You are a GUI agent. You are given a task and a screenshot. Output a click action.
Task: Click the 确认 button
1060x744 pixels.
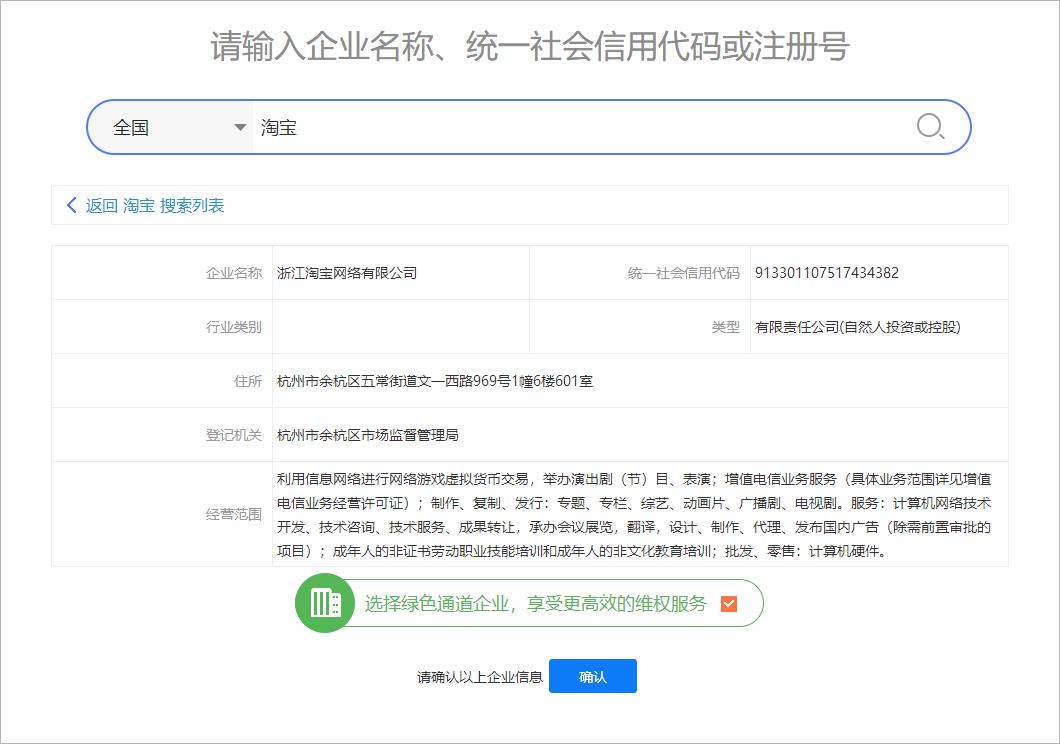[x=593, y=676]
